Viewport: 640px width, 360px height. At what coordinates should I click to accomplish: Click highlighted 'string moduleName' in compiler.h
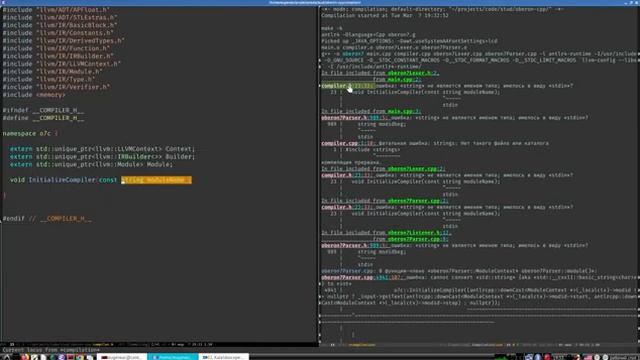156,180
